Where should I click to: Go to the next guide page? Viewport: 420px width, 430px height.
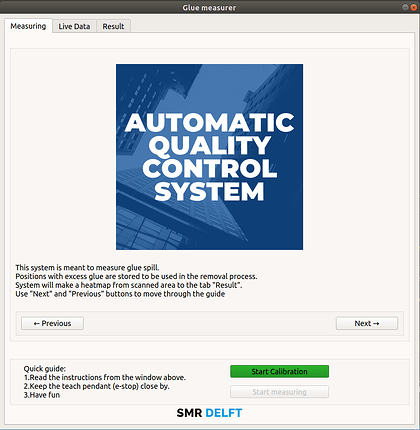pos(367,323)
